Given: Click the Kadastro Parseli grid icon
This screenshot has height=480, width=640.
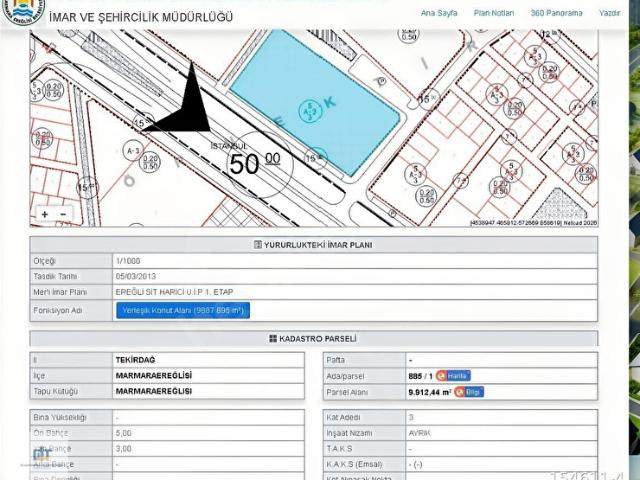Looking at the screenshot, I should click(273, 338).
